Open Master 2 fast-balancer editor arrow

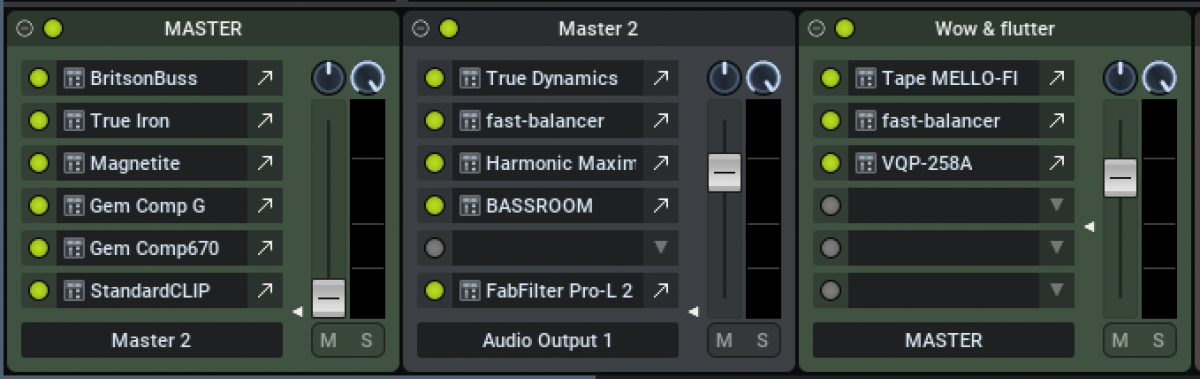point(660,121)
